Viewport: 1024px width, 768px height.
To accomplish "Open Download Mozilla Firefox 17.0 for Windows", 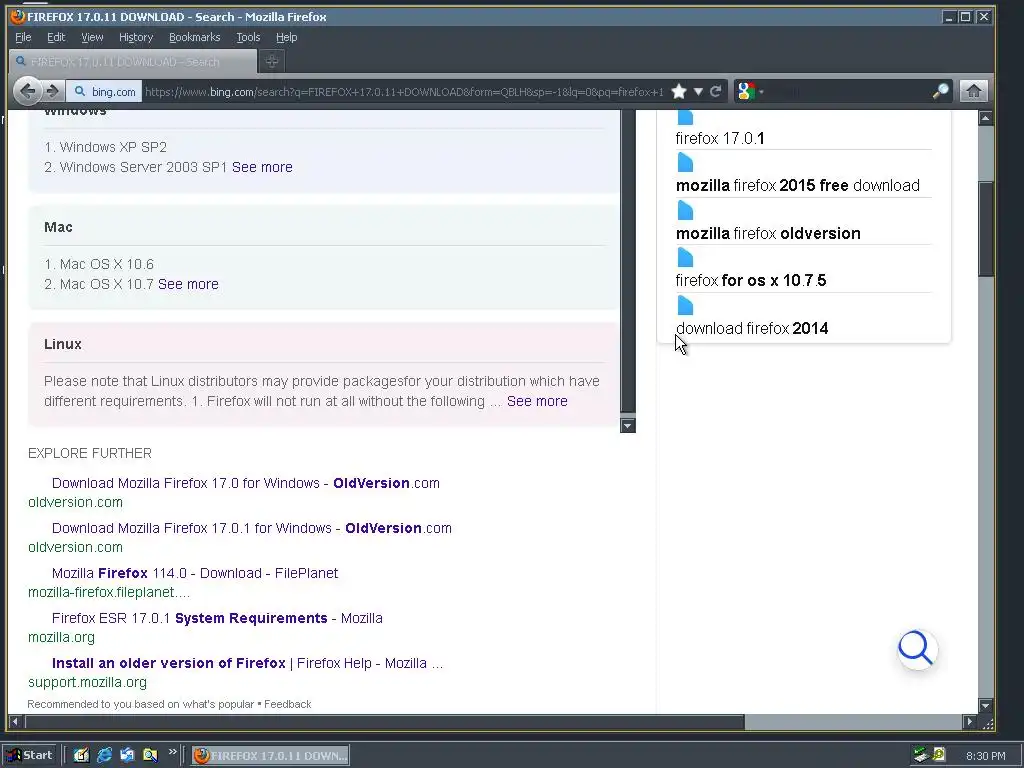I will point(246,483).
